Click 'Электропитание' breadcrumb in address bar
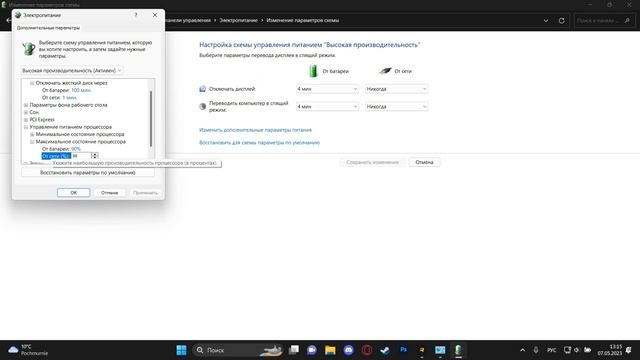The image size is (640, 360). click(238, 20)
